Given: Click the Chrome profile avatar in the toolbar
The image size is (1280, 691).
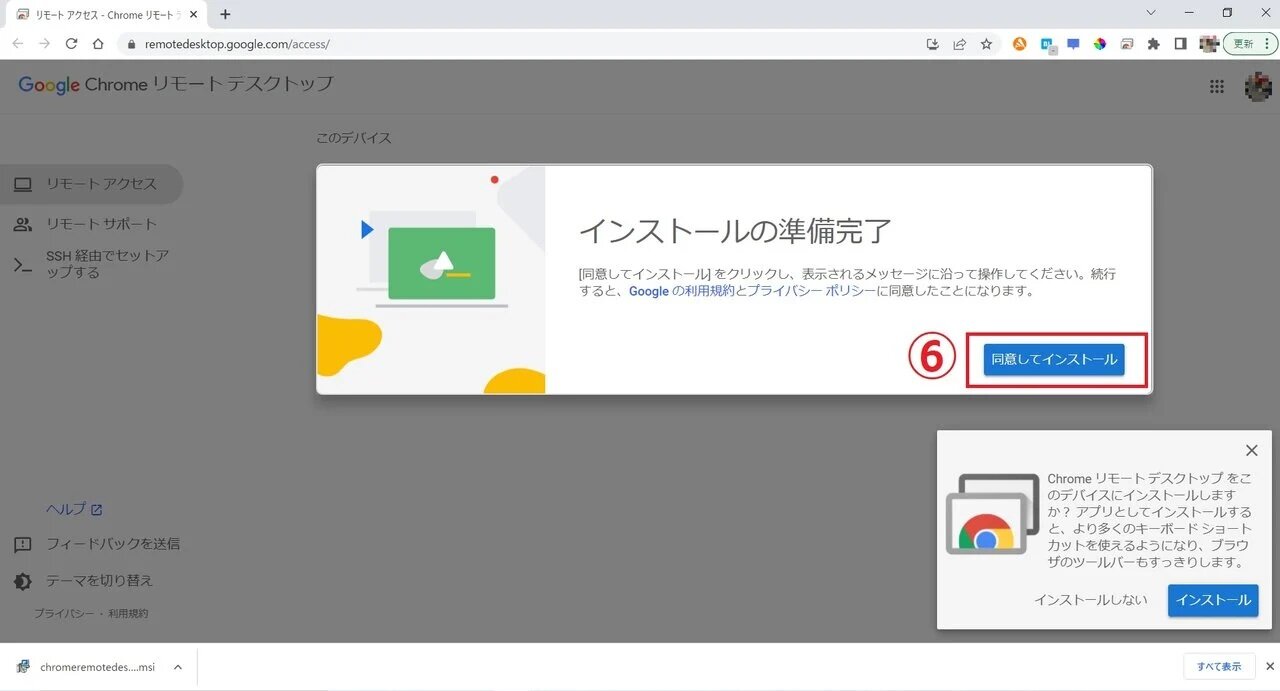Looking at the screenshot, I should click(x=1208, y=44).
